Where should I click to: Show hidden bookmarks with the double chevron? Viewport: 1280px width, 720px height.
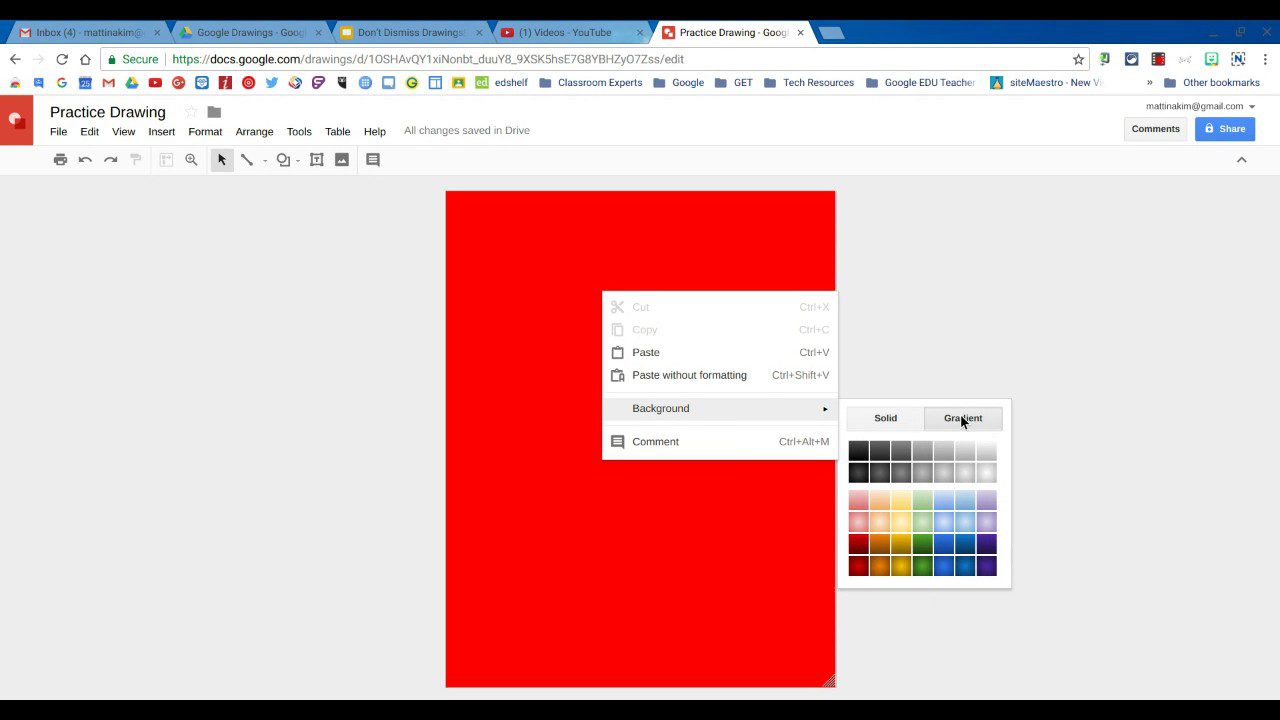[x=1149, y=83]
